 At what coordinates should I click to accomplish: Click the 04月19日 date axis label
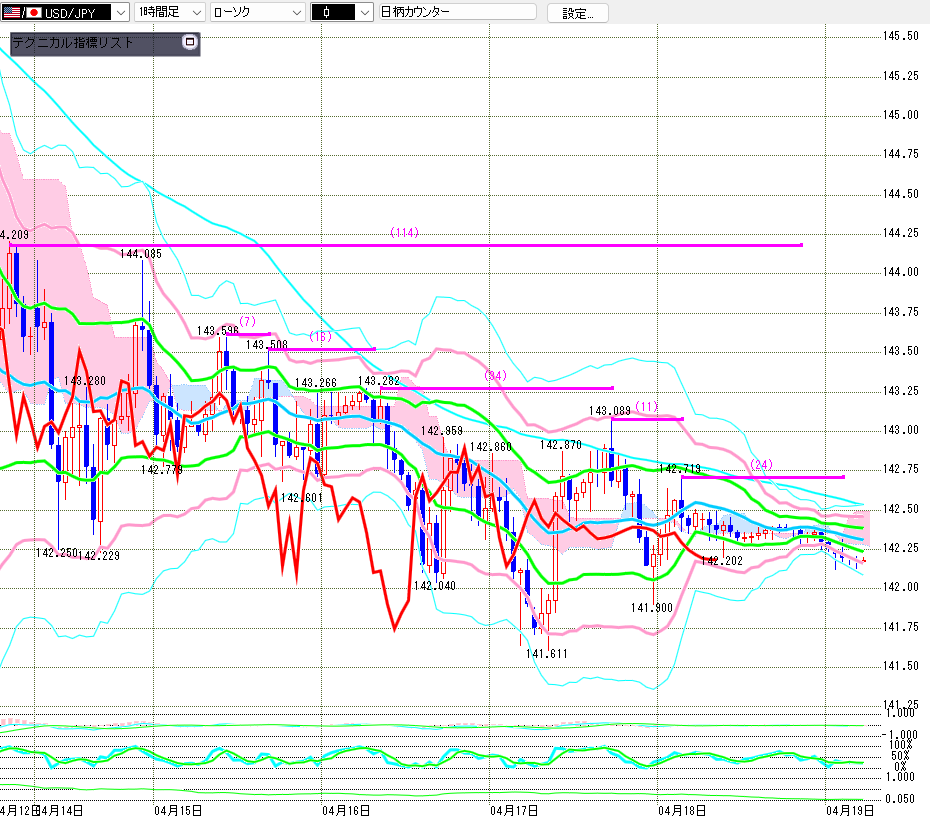(x=851, y=811)
